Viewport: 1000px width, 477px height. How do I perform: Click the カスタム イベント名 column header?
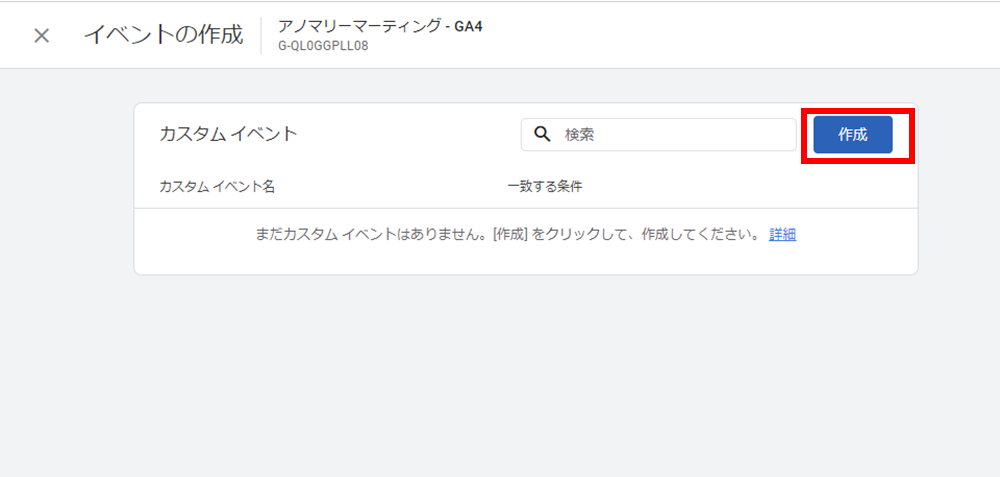click(x=217, y=187)
